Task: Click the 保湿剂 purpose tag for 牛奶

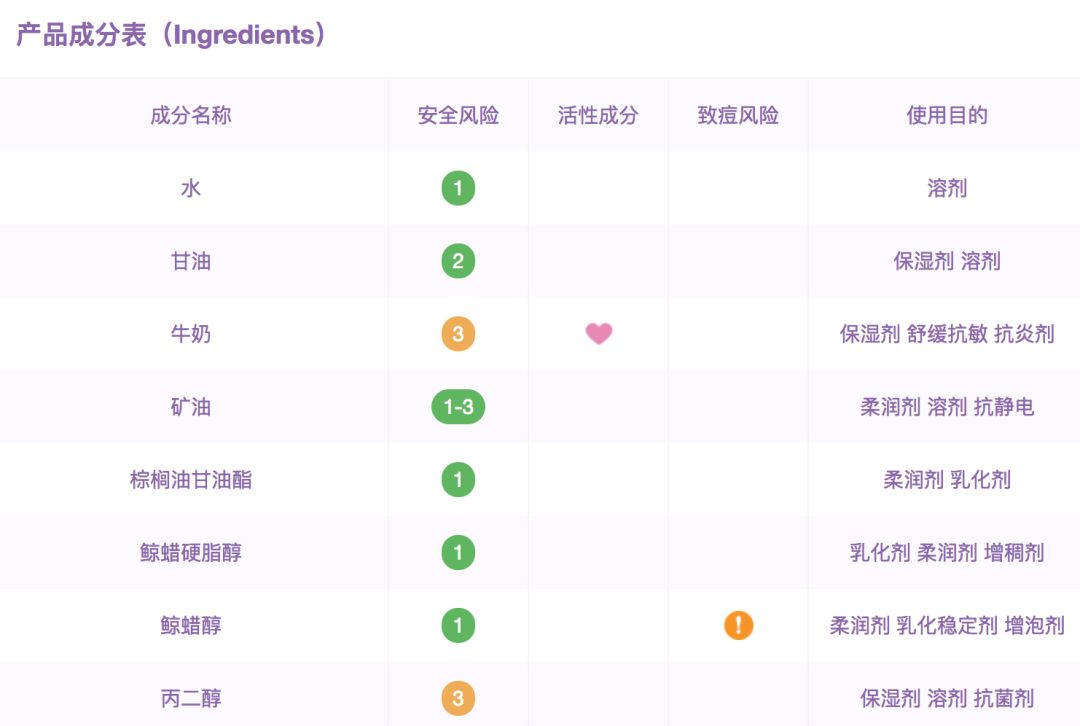Action: (x=870, y=334)
